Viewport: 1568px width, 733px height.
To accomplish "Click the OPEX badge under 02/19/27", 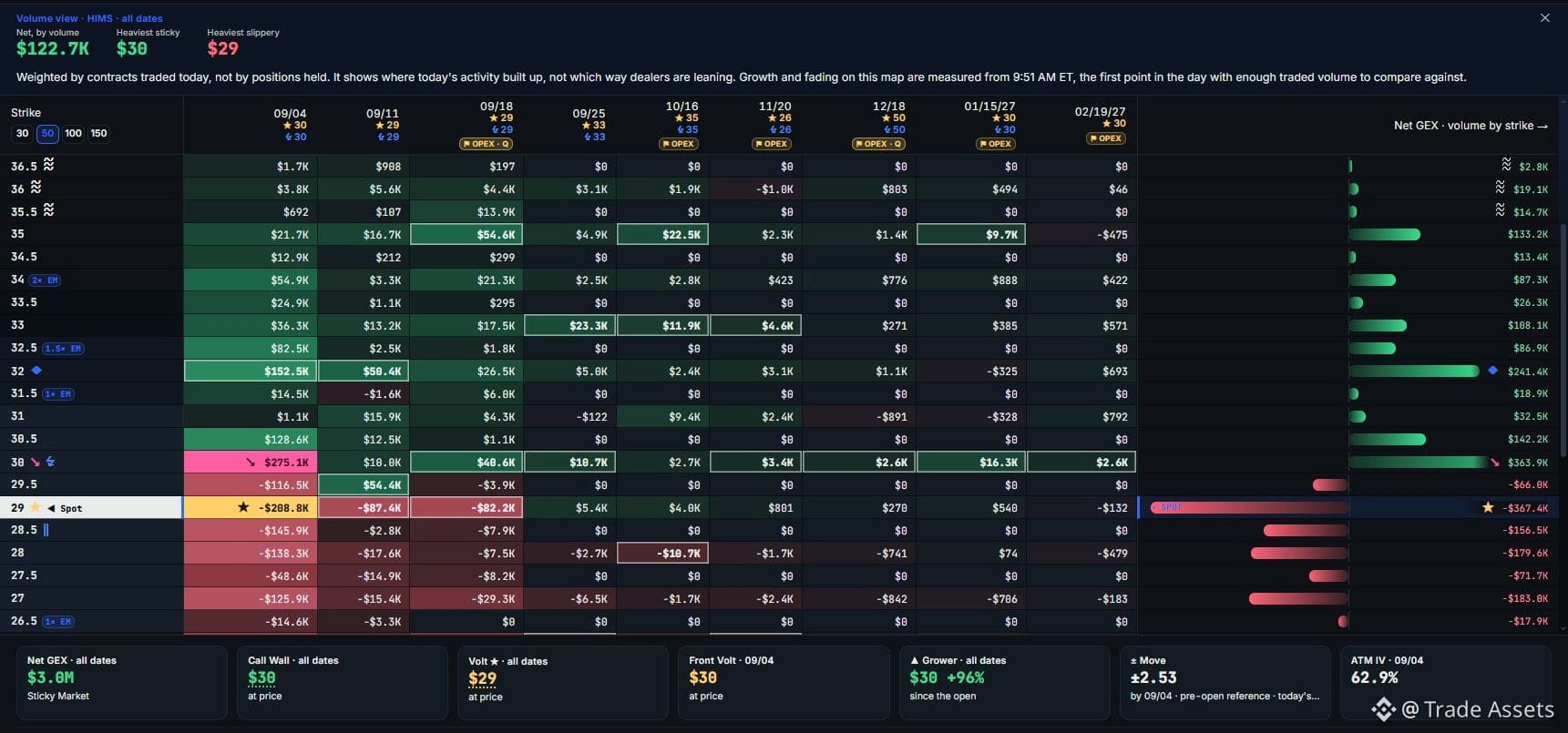I will click(1106, 138).
